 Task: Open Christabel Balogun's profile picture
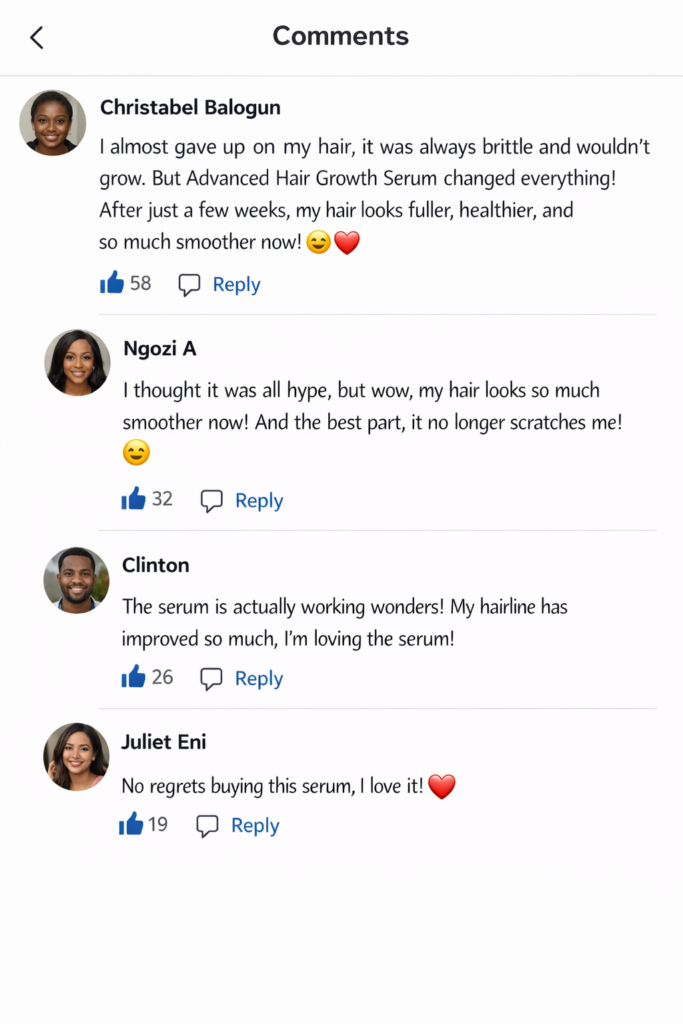click(52, 123)
